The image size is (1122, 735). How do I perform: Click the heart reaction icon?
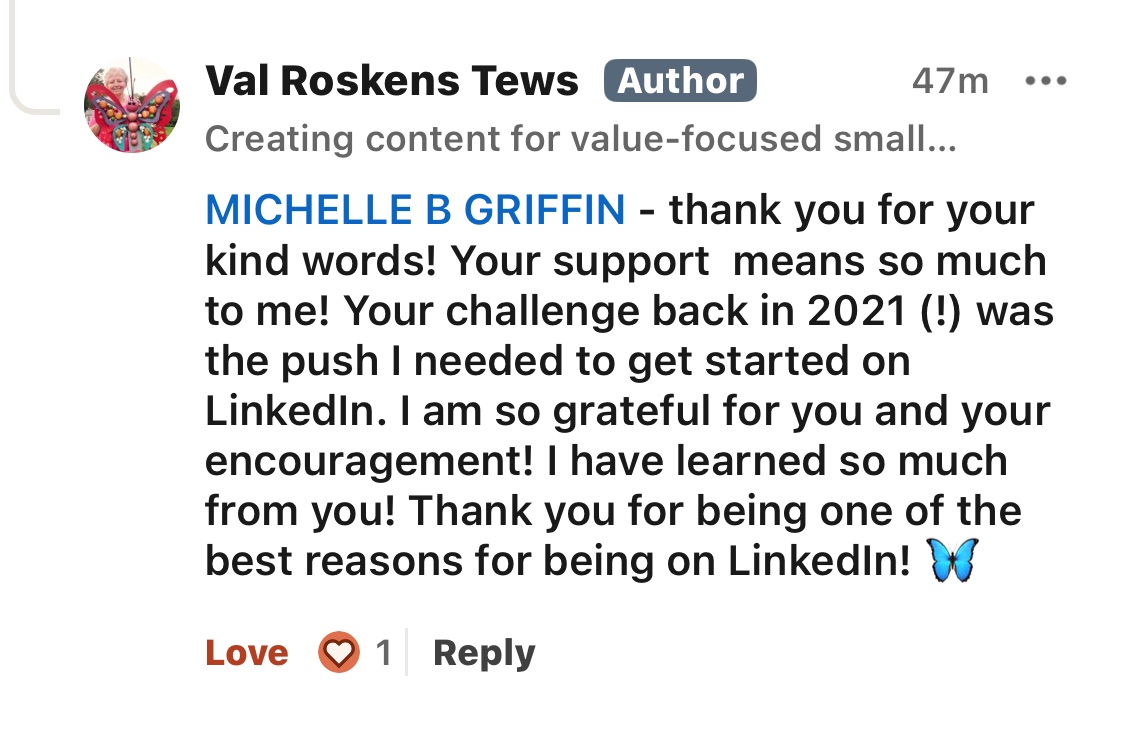click(338, 653)
